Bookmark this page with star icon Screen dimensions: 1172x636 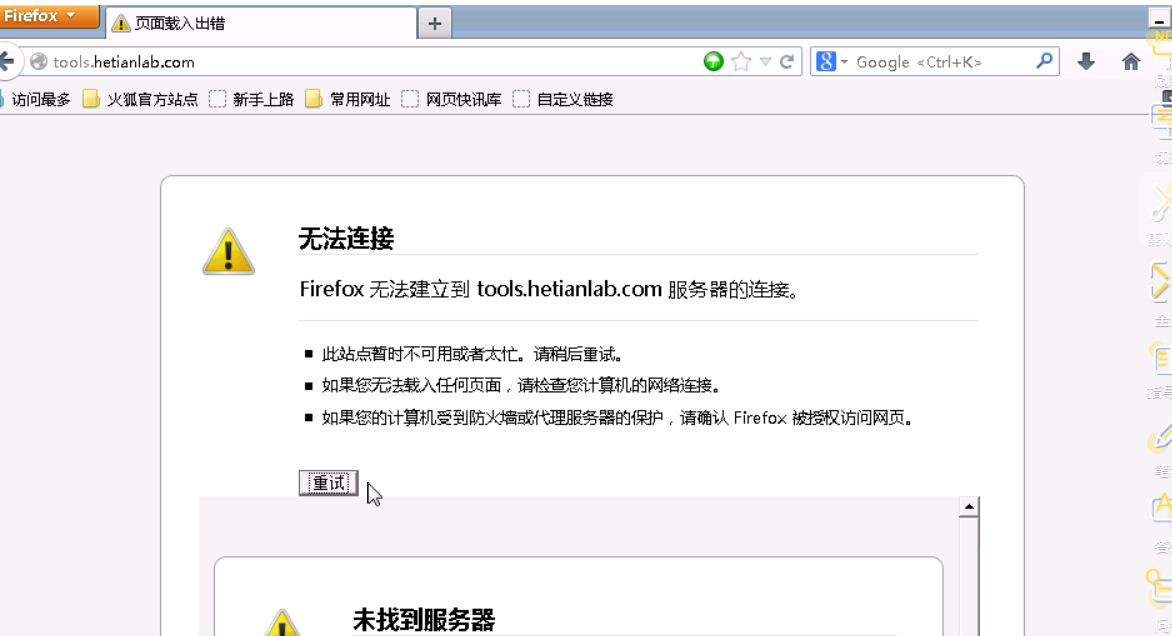pos(741,61)
